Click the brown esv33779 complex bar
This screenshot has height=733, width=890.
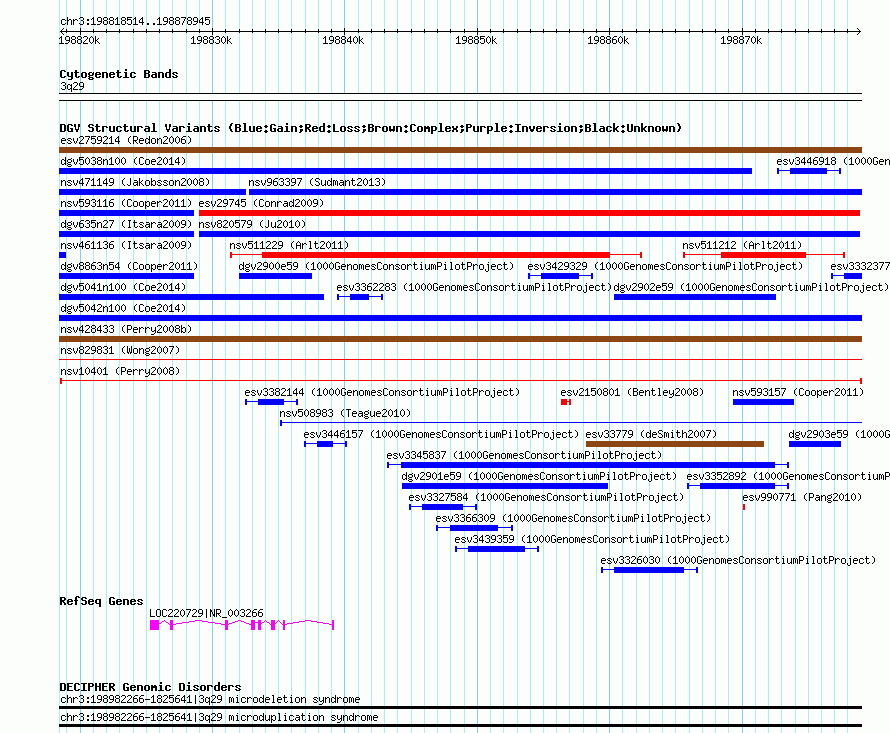675,444
